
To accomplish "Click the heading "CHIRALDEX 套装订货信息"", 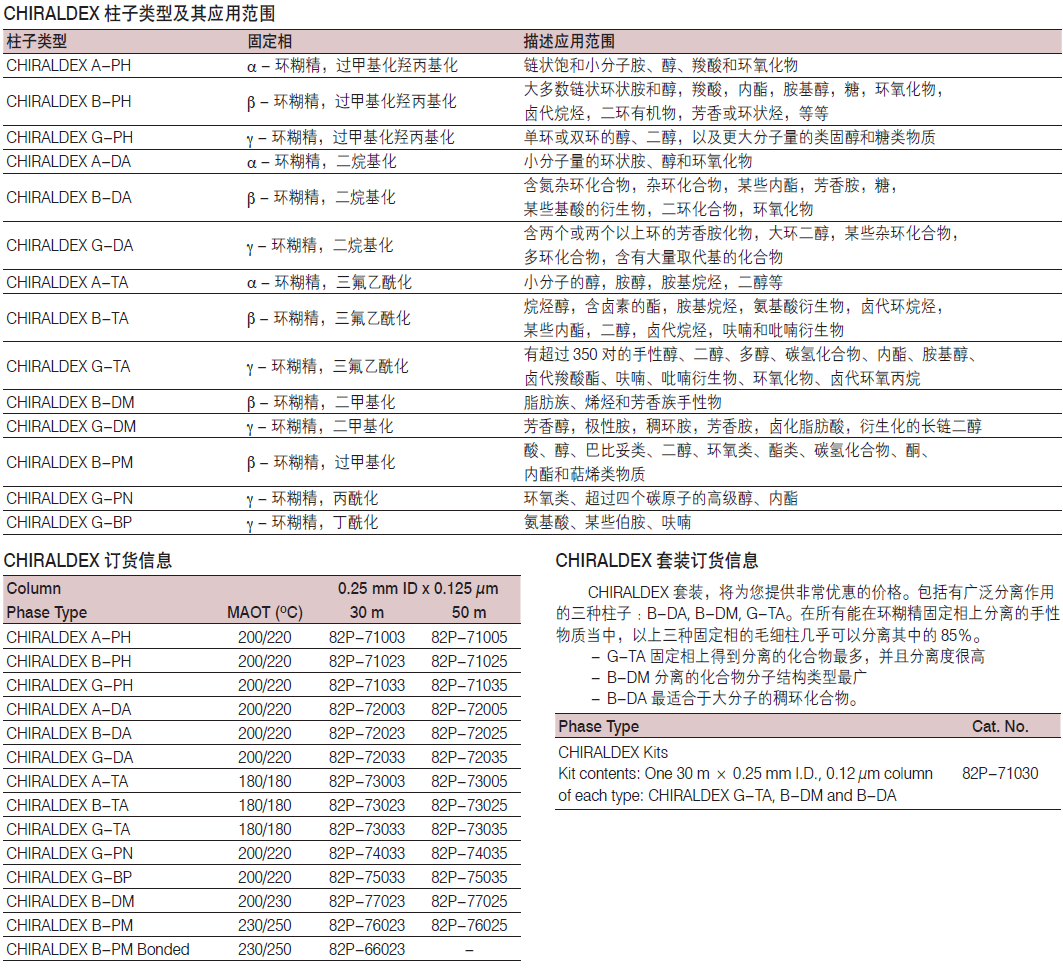I will point(657,561).
